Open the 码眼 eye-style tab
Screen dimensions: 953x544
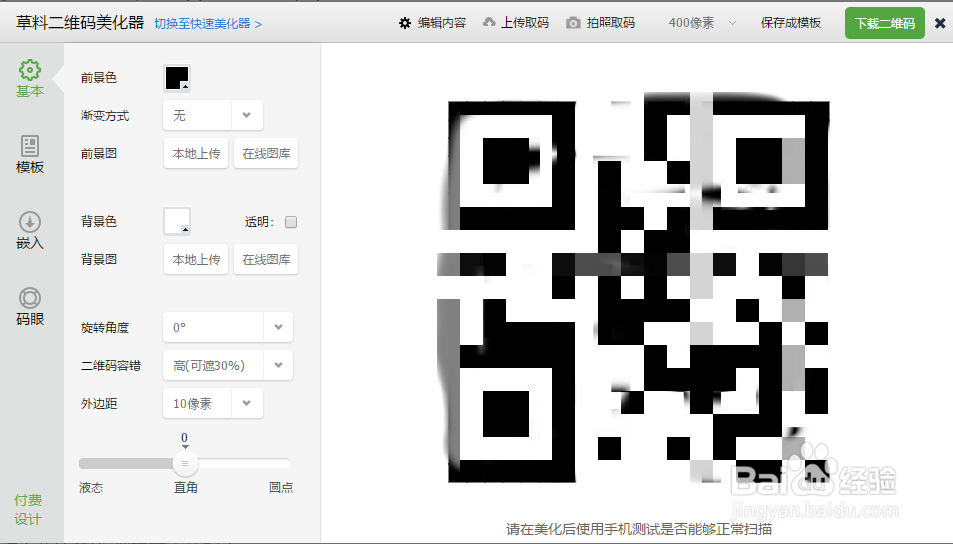click(x=30, y=307)
